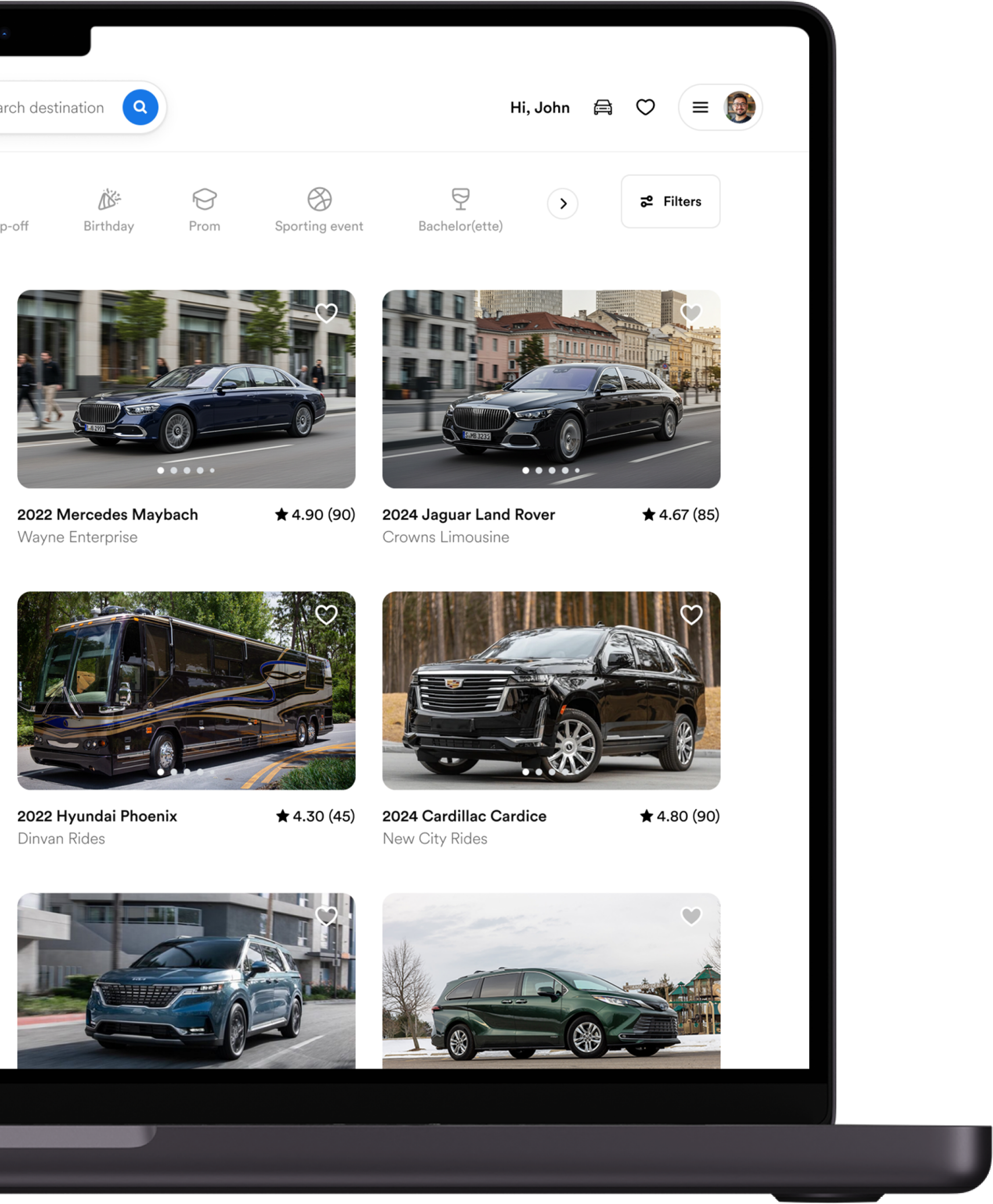This screenshot has height=1204, width=993.
Task: Select the Prom graduation cap icon
Action: pos(204,199)
